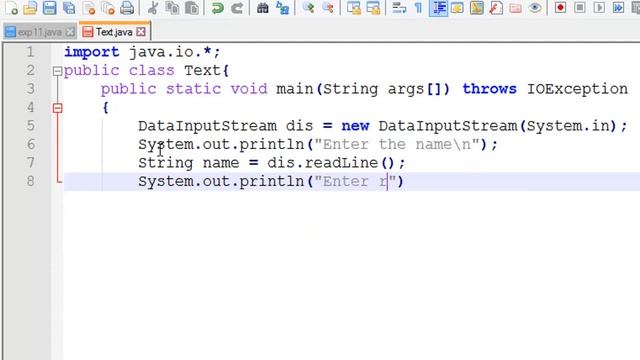Viewport: 640px width, 360px height.
Task: Click line number 8 in the margin
Action: (30, 181)
